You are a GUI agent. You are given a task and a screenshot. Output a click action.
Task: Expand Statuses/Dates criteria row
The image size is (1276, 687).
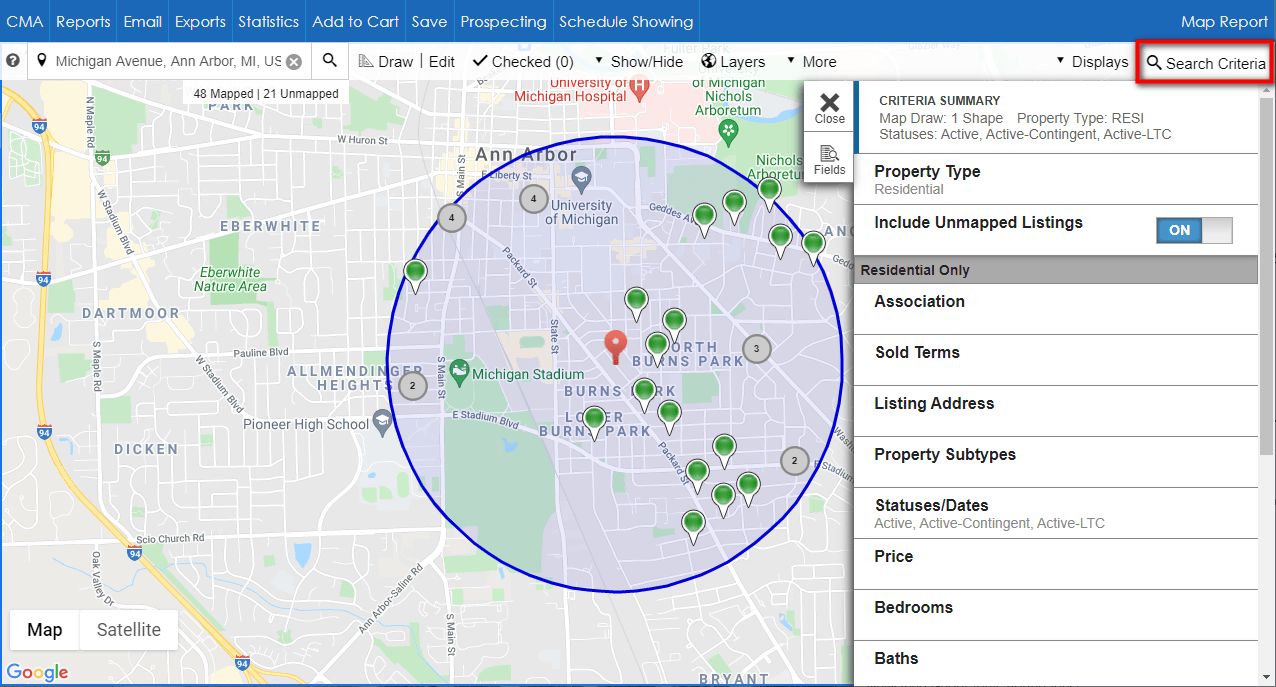point(1055,513)
